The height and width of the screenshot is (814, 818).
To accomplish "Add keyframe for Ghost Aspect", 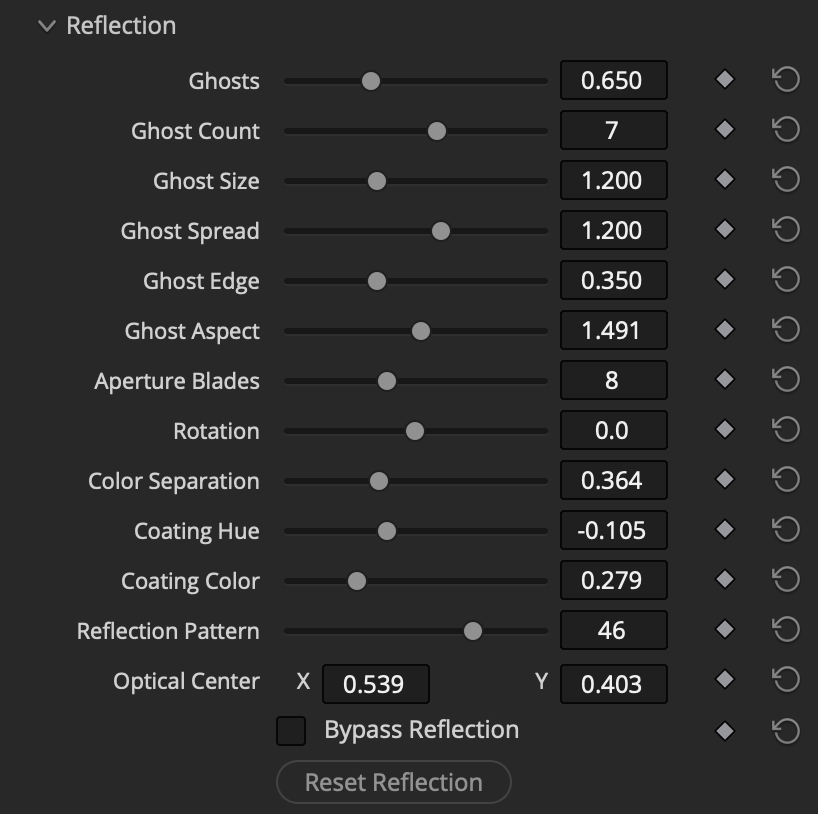I will point(725,330).
